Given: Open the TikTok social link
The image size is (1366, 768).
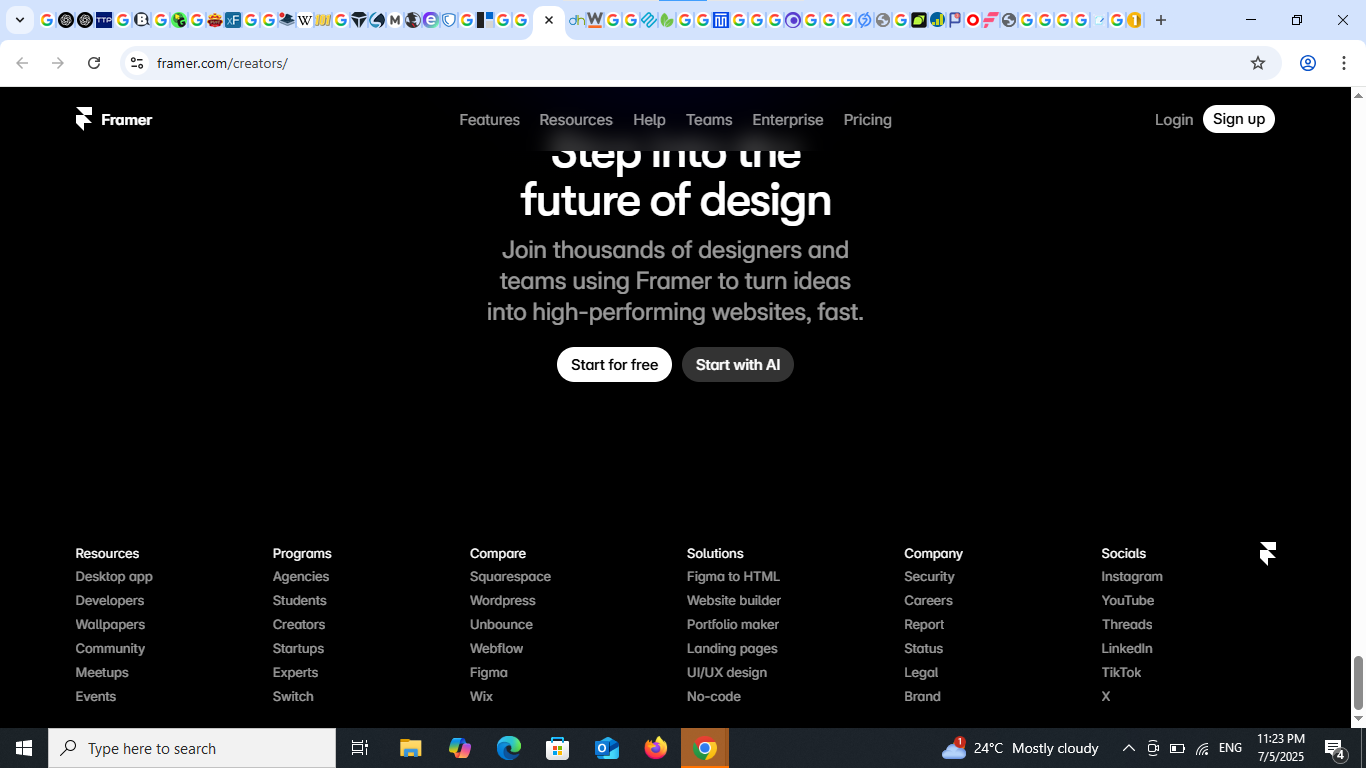Looking at the screenshot, I should coord(1121,673).
